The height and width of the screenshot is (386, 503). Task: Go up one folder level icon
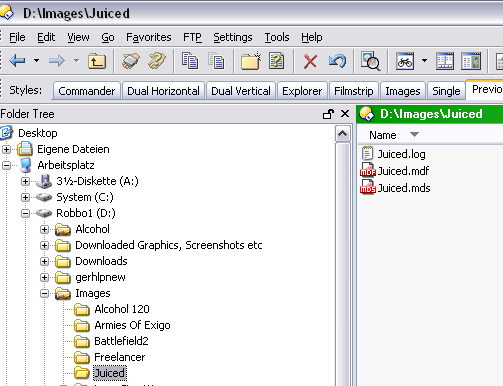coord(97,61)
